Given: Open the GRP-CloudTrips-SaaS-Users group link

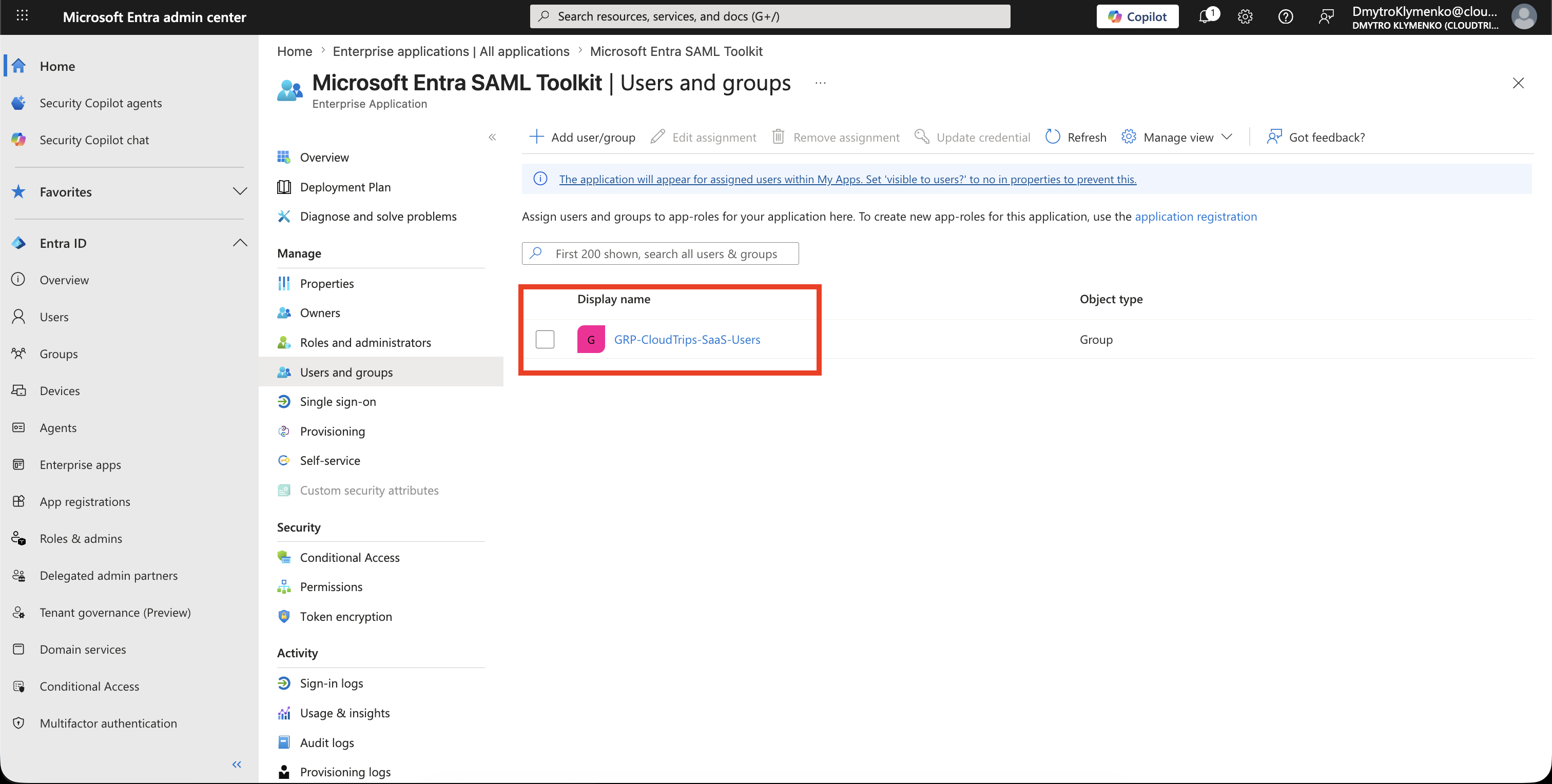Looking at the screenshot, I should tap(687, 339).
